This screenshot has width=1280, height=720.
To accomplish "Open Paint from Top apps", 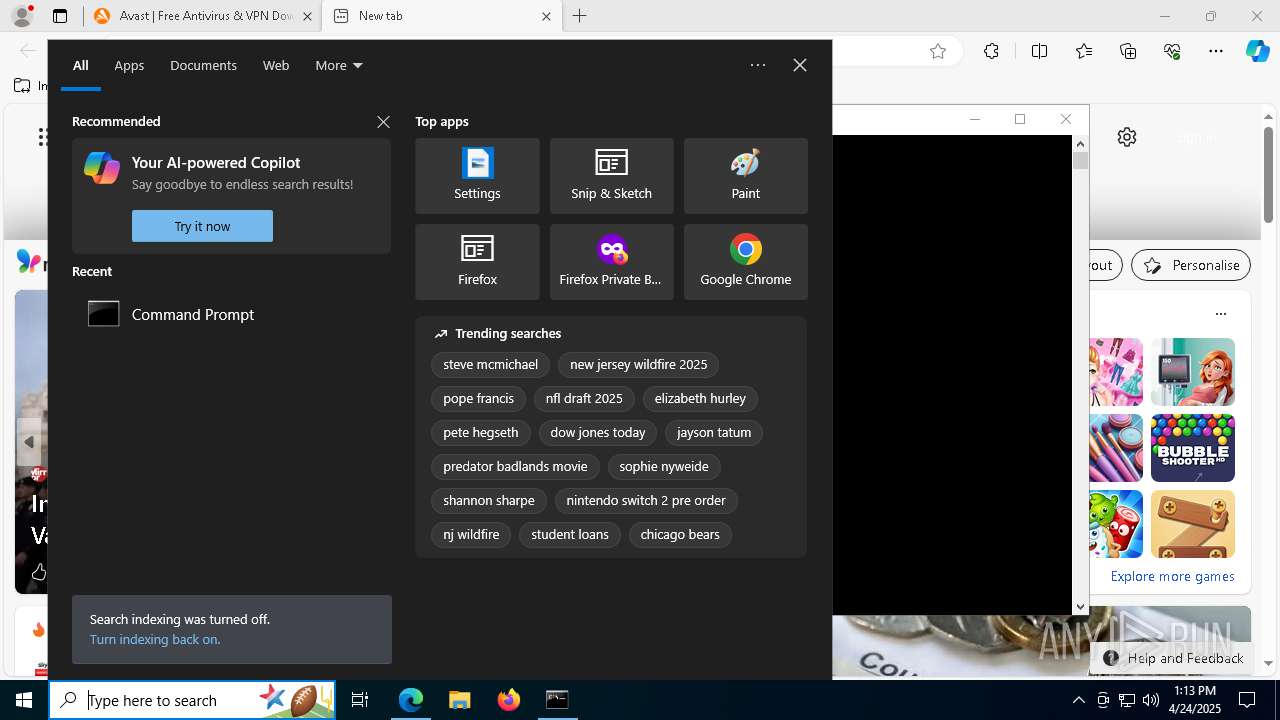I will 745,176.
